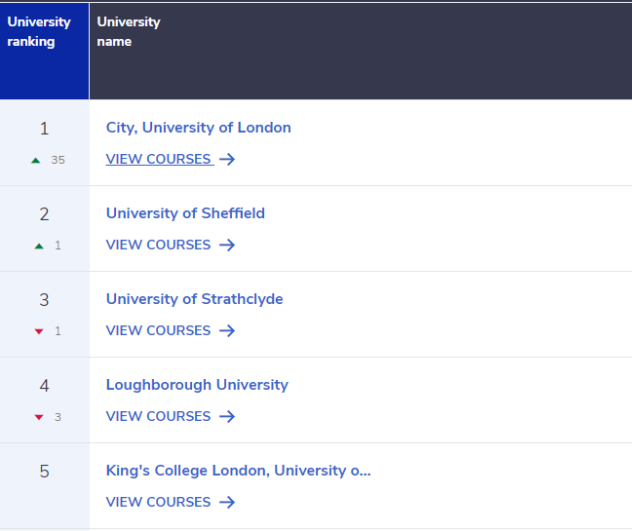Open University of Sheffield page link
Image resolution: width=632 pixels, height=531 pixels.
coord(185,213)
